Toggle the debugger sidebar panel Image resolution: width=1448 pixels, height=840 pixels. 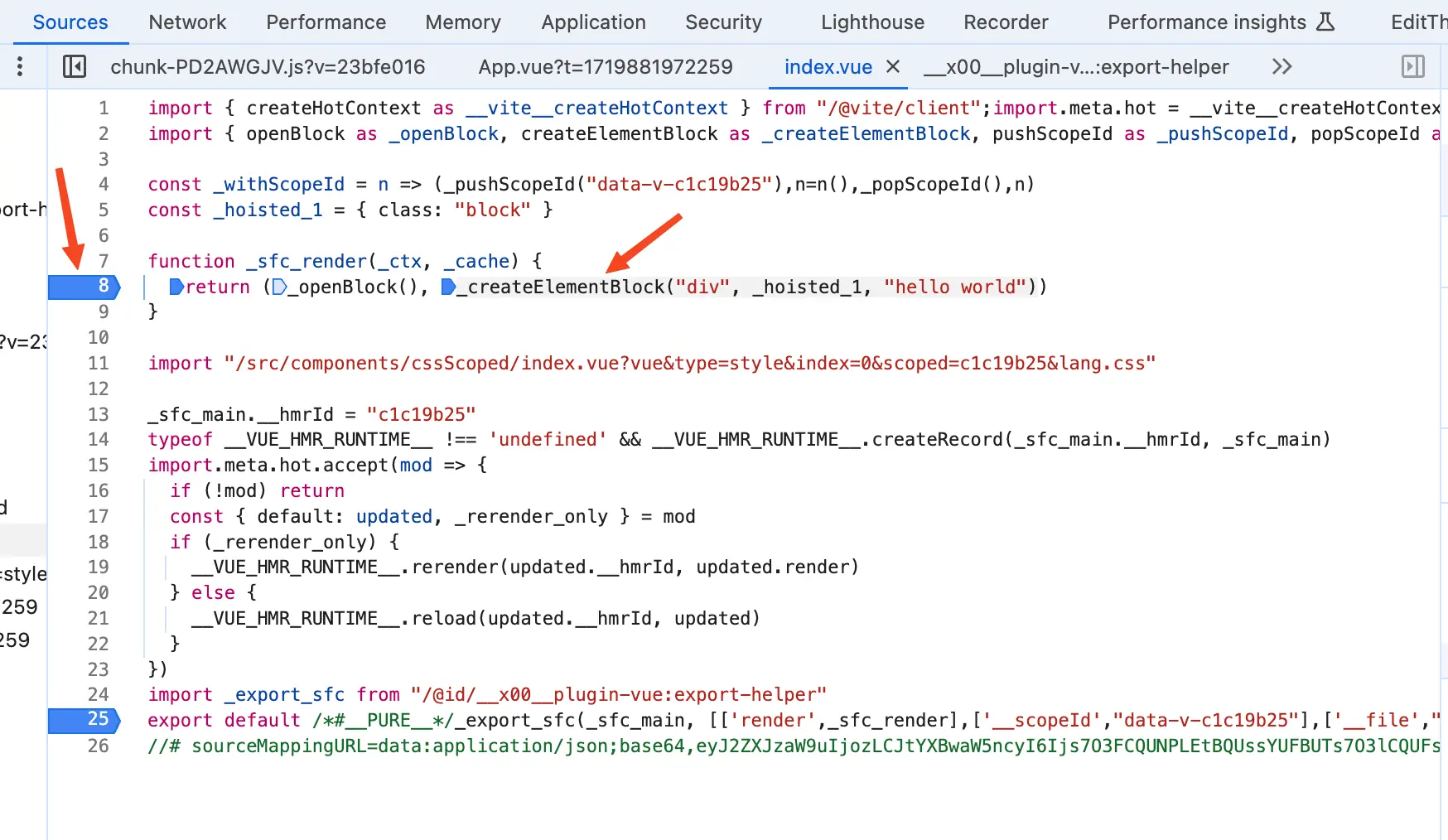coord(1412,66)
